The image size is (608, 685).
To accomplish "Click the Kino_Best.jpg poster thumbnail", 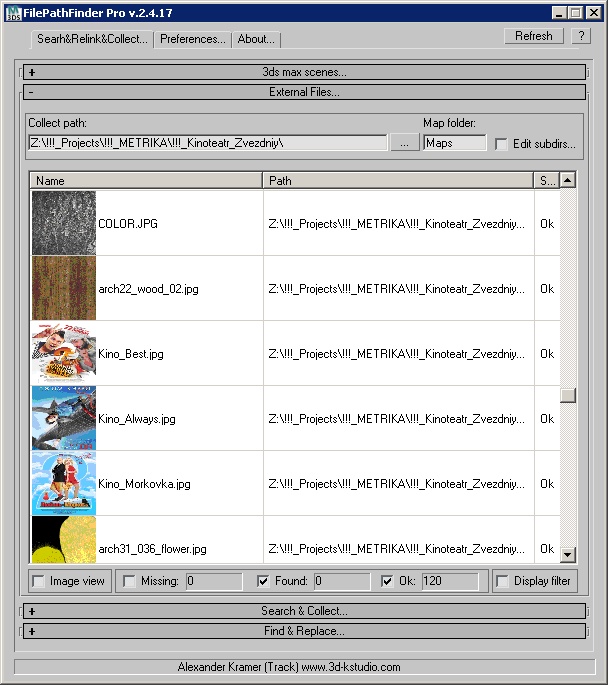I will pos(64,353).
